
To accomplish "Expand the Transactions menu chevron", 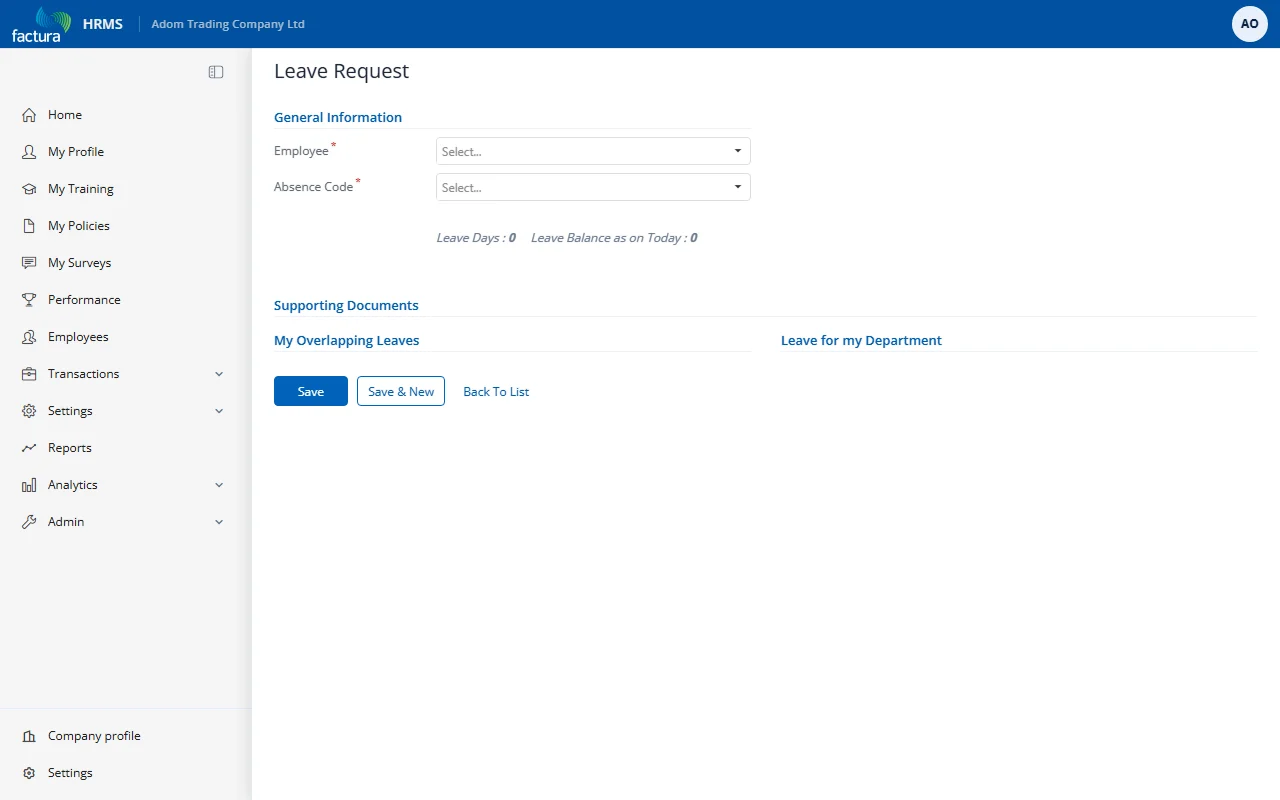I will (219, 374).
